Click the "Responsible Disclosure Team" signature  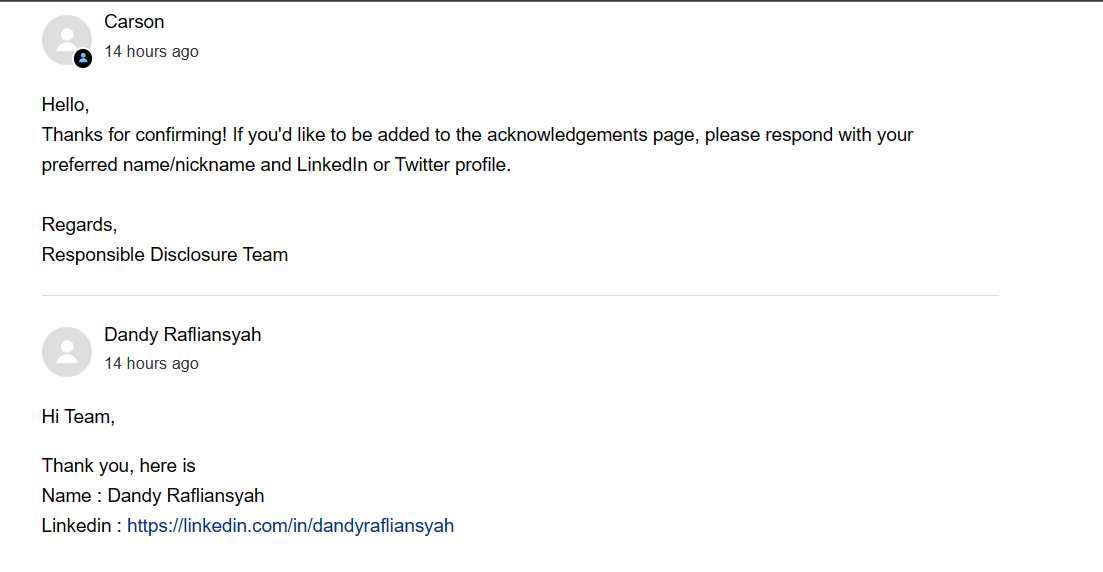(165, 255)
